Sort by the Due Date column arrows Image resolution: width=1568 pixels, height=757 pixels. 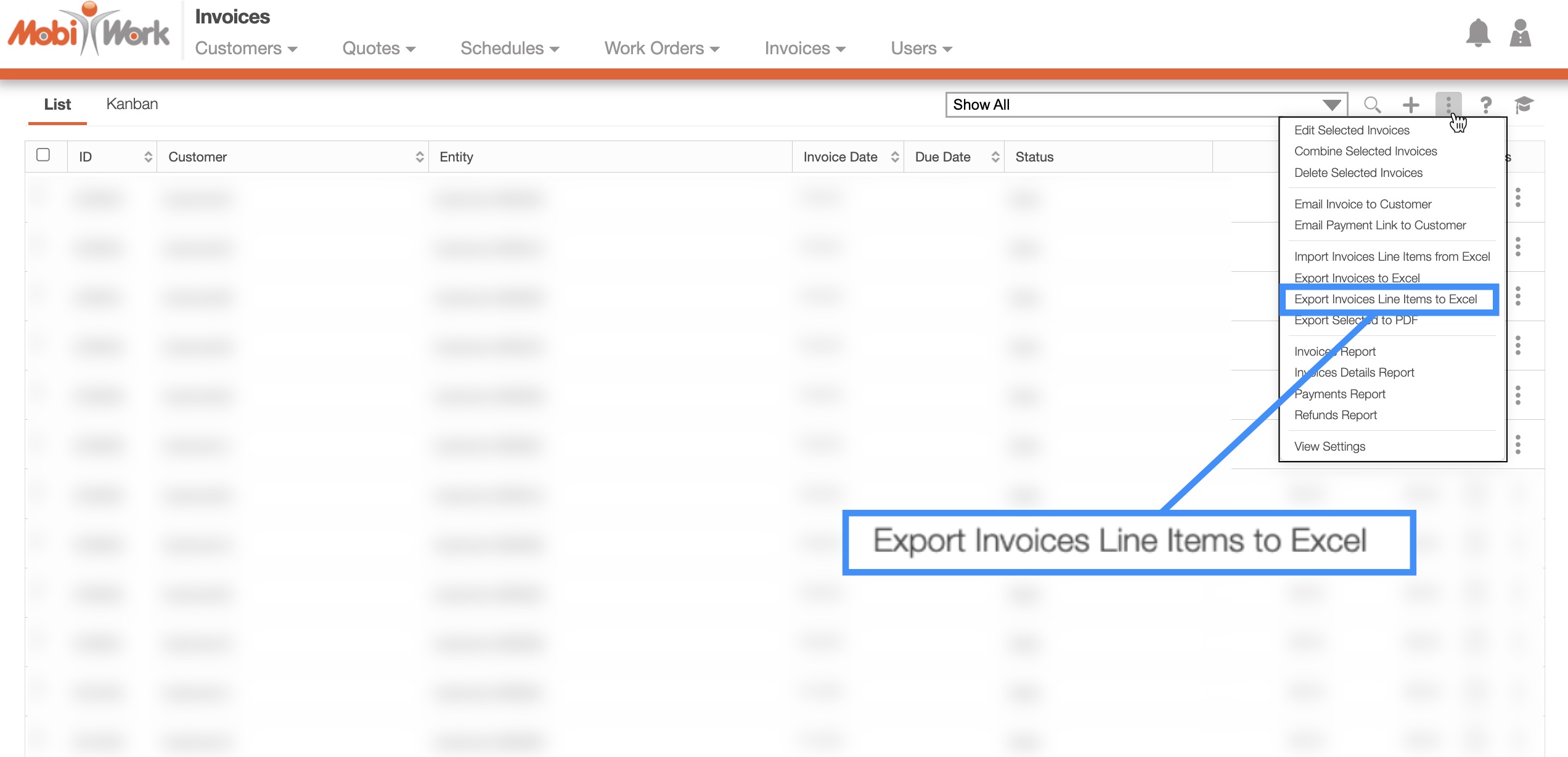995,157
